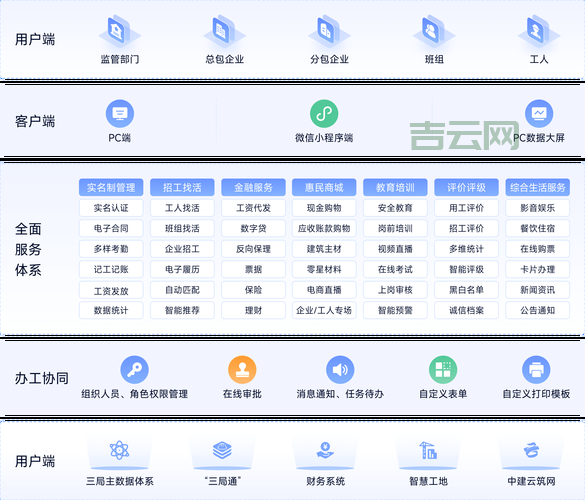Select 自动匹配
Viewport: 585px width, 500px height.
tap(182, 290)
